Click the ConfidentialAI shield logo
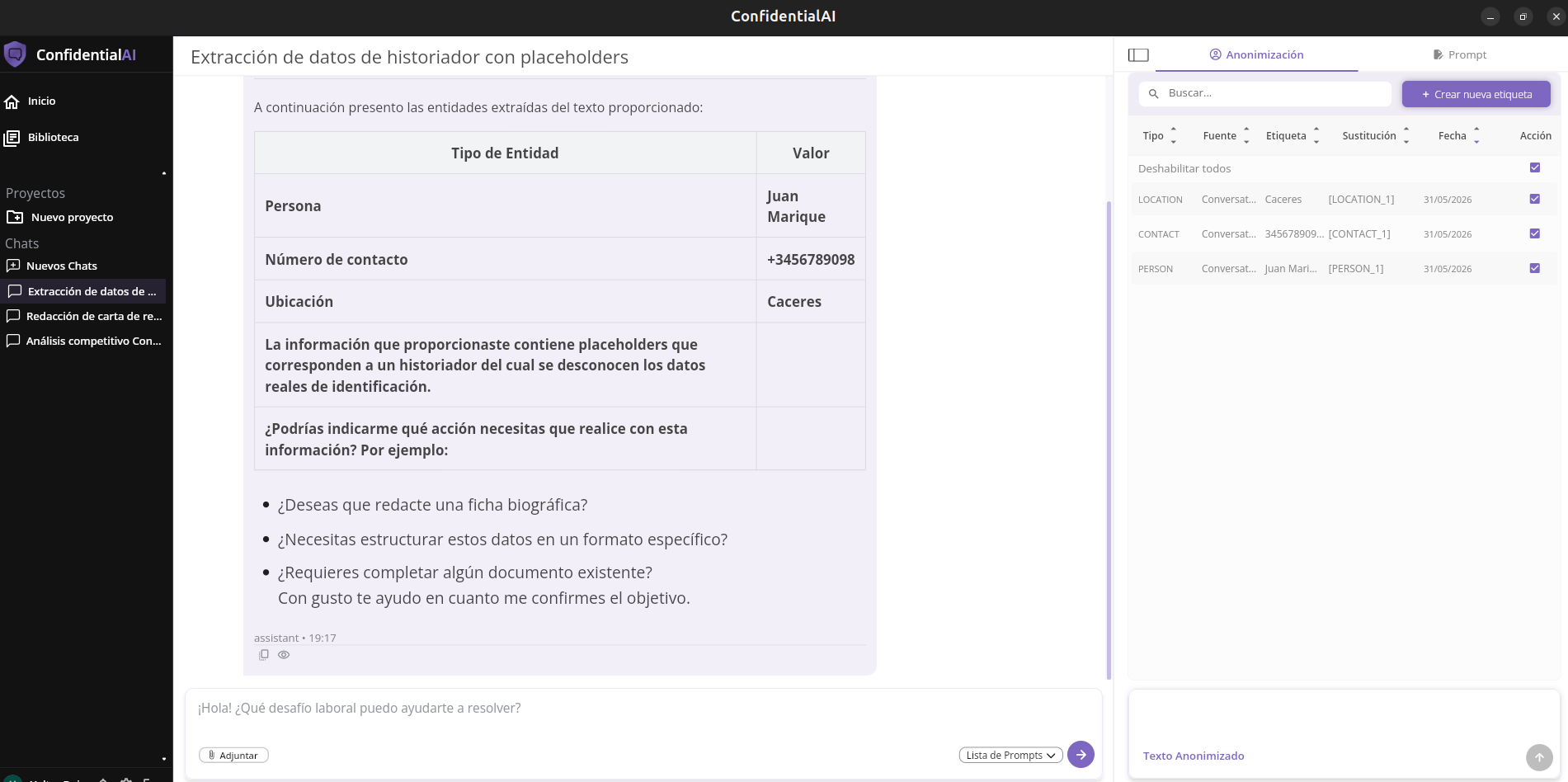 click(15, 54)
